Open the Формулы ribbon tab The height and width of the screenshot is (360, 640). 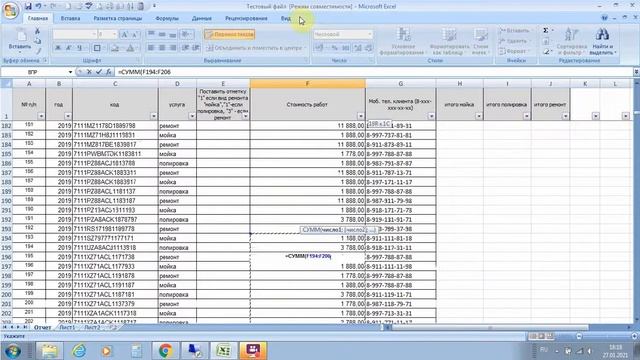pyautogui.click(x=167, y=18)
